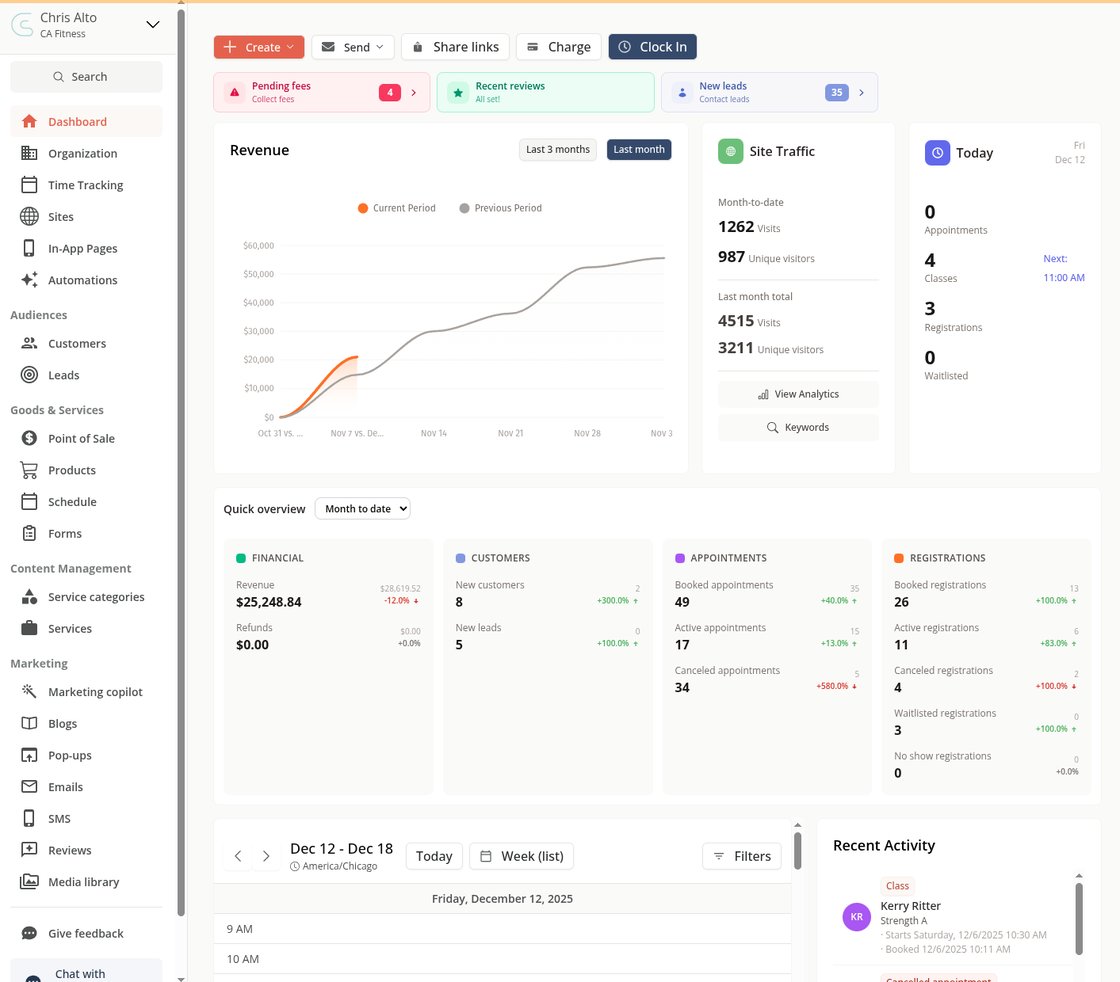Image resolution: width=1120 pixels, height=982 pixels.
Task: Click the calendar Today button
Action: tap(434, 856)
